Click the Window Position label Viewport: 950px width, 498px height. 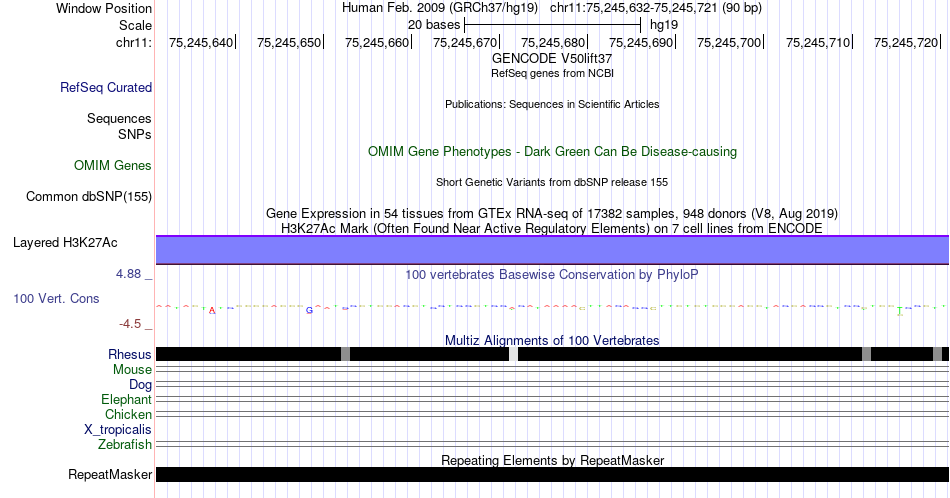[104, 8]
